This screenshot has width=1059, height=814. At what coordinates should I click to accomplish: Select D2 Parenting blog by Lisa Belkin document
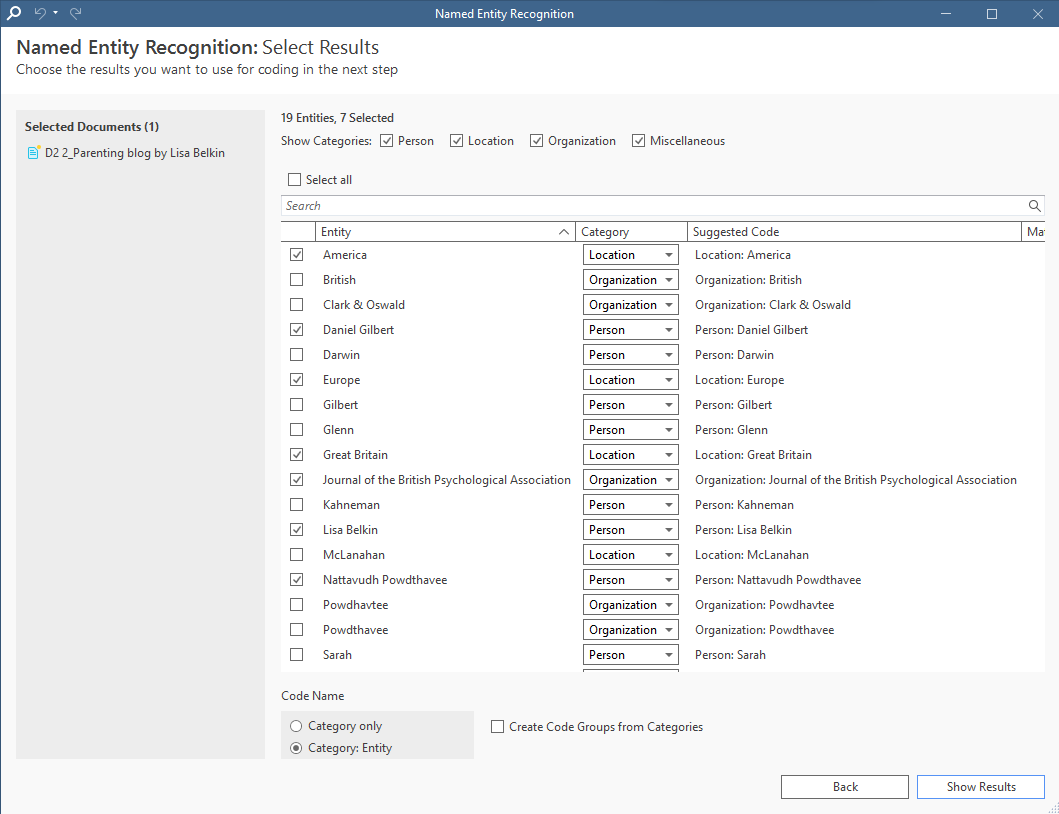point(135,153)
